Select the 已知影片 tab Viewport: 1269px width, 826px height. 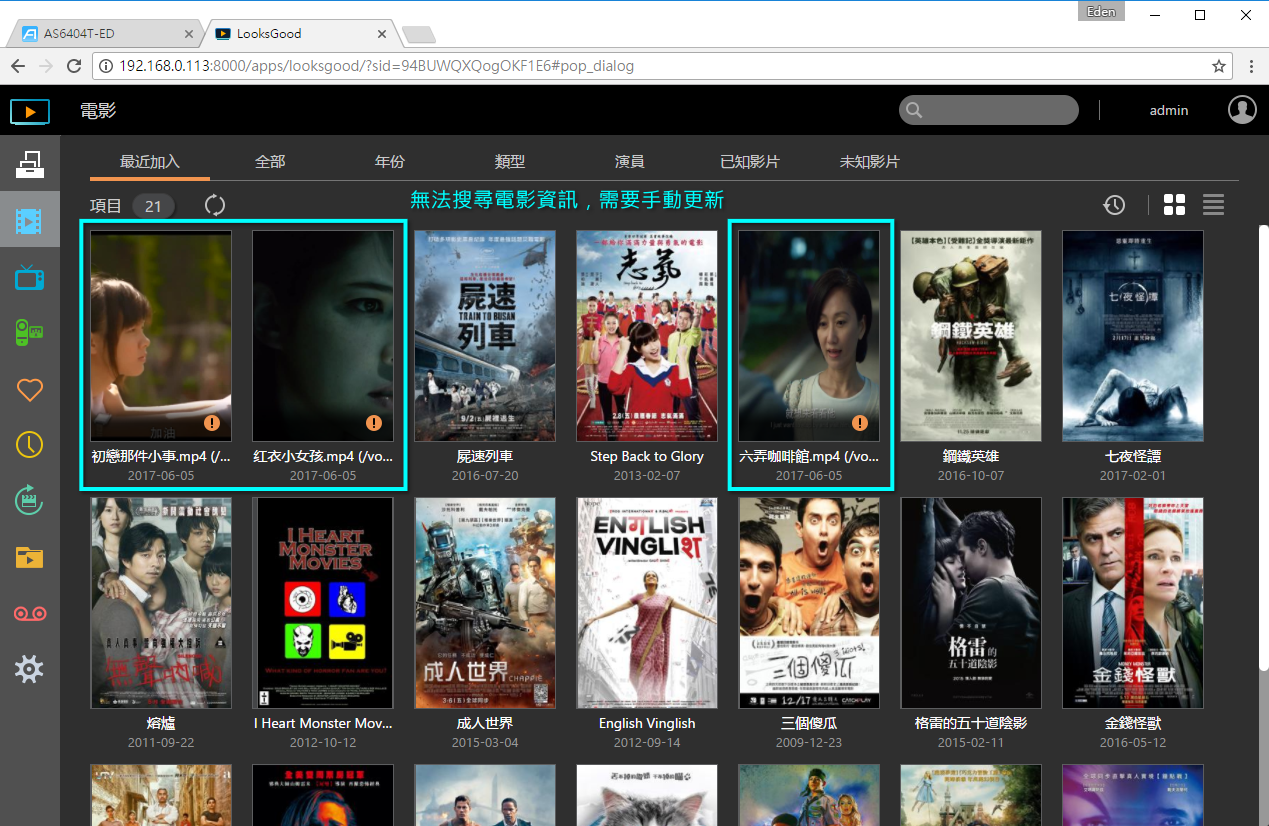click(x=750, y=162)
